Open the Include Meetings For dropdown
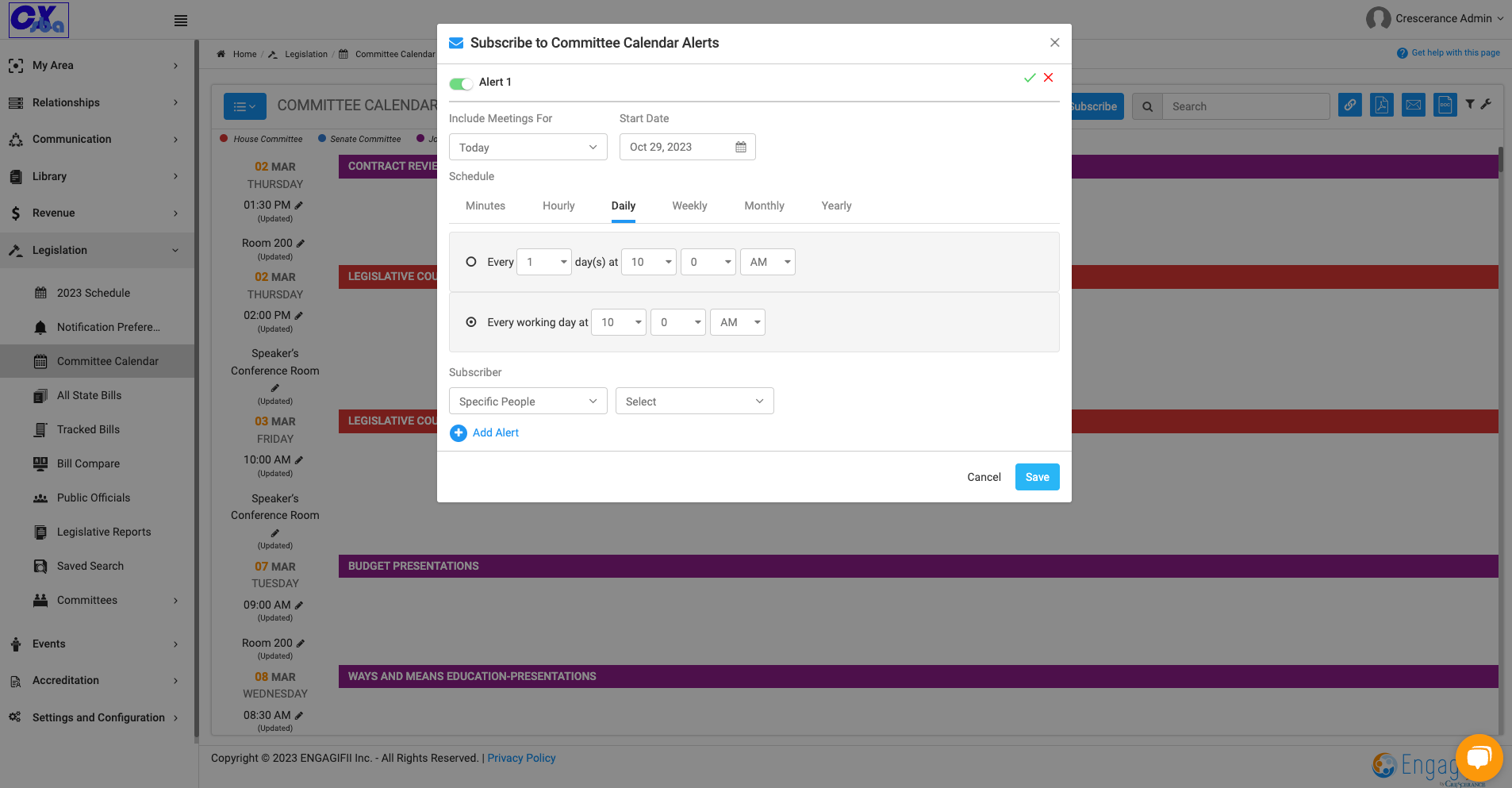Viewport: 1512px width, 788px height. [x=528, y=147]
